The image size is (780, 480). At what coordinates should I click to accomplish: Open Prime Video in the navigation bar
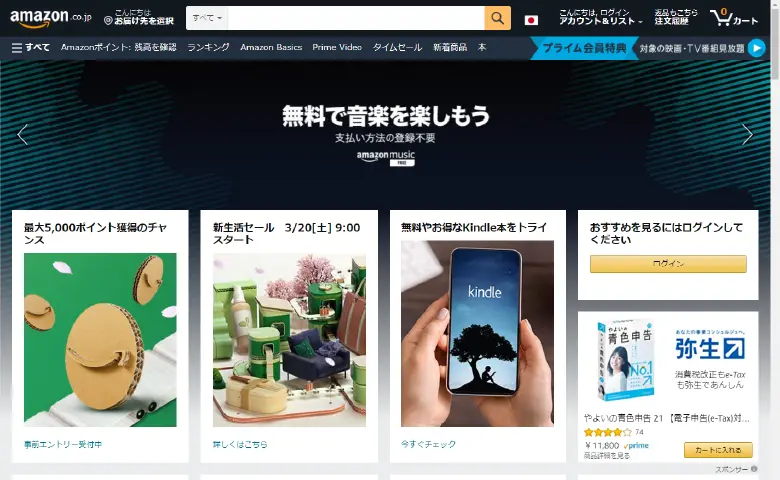[x=337, y=47]
